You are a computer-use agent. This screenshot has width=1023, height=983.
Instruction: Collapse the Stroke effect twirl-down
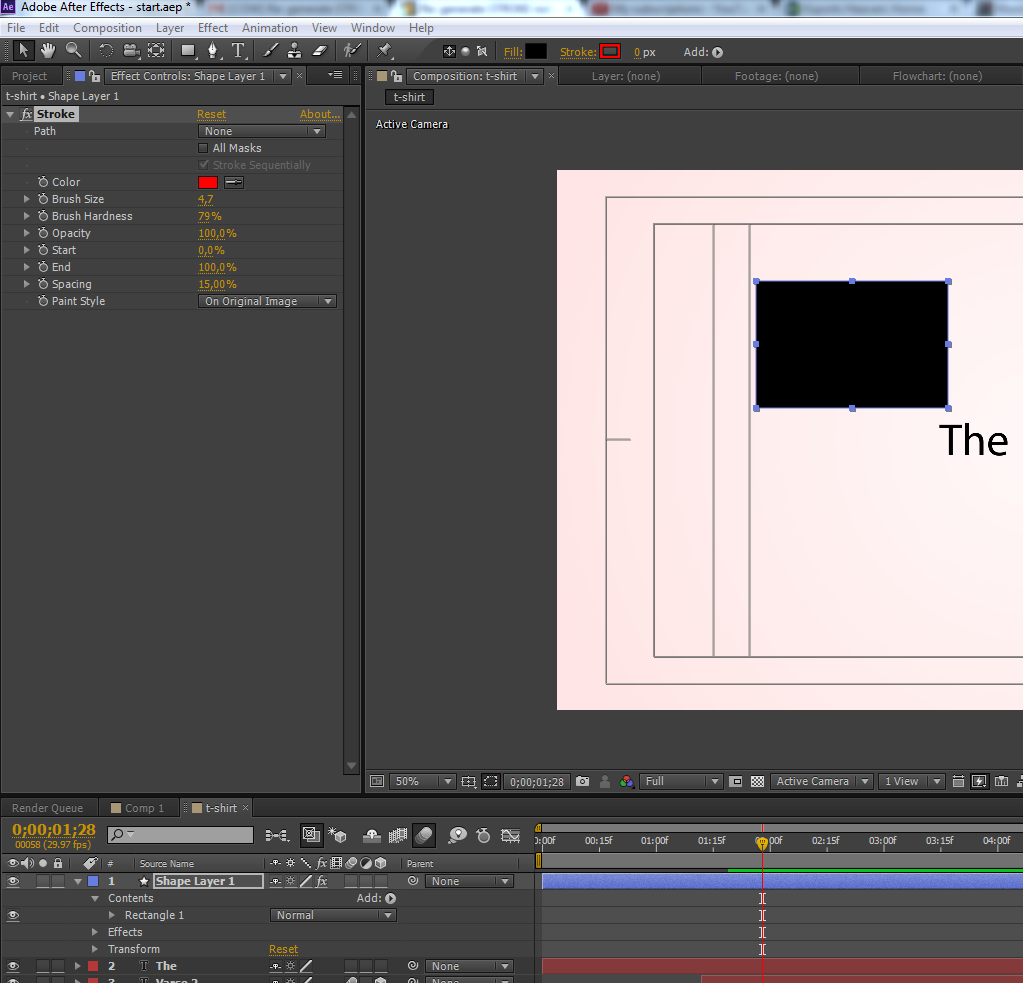10,114
